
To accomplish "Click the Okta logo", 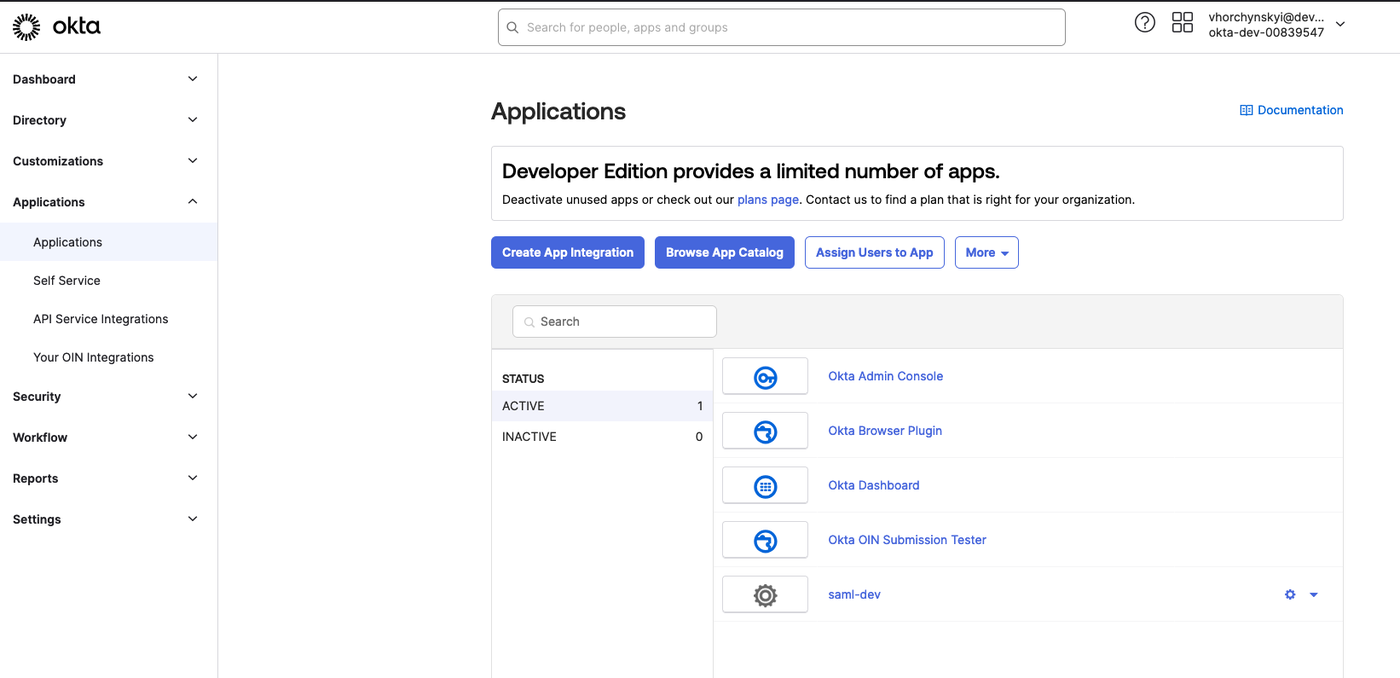I will click(x=56, y=27).
